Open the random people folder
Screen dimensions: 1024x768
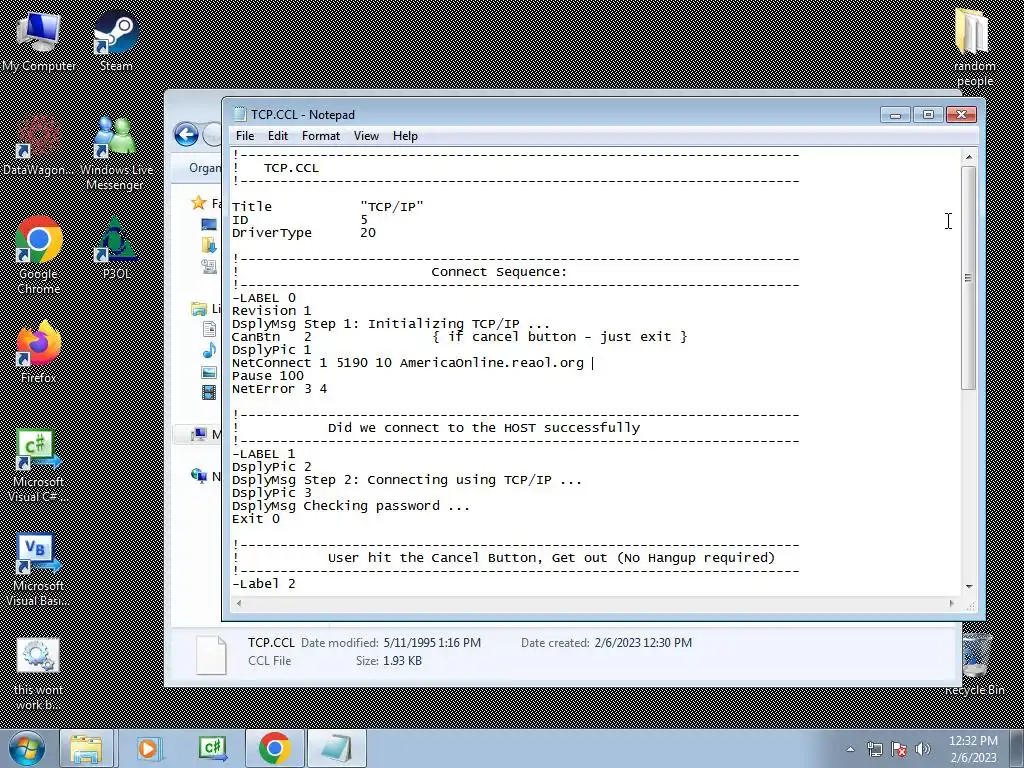973,47
